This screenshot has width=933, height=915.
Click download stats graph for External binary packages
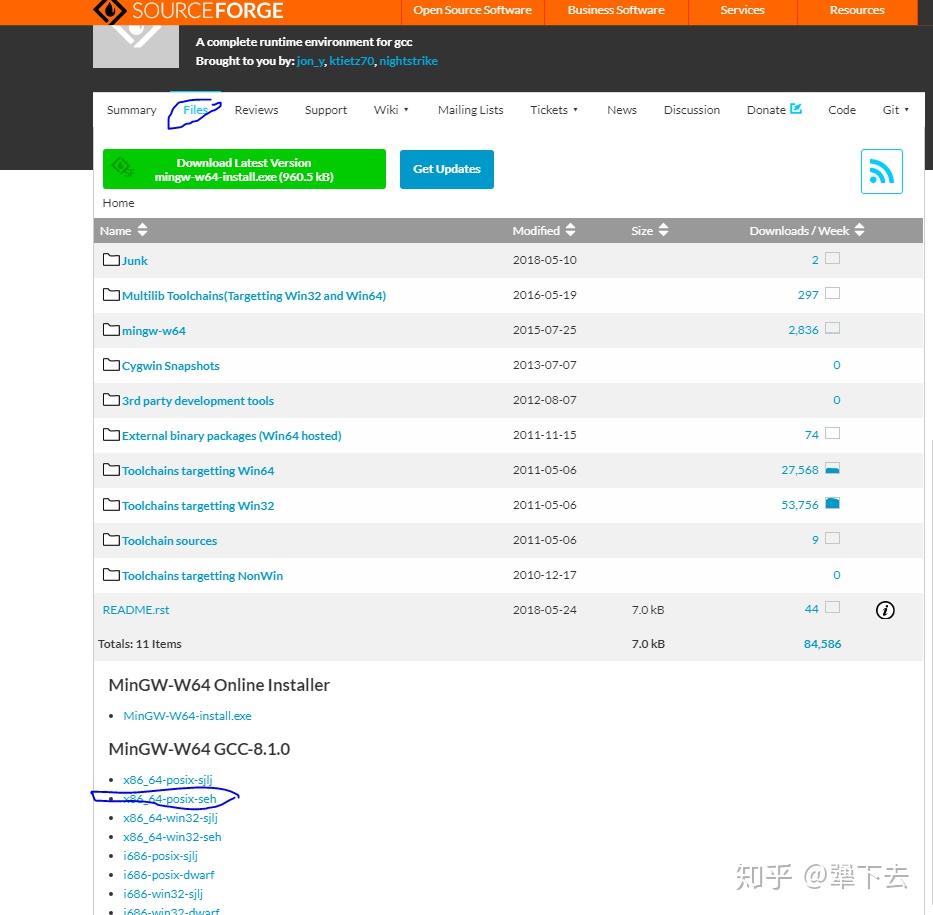tap(832, 433)
